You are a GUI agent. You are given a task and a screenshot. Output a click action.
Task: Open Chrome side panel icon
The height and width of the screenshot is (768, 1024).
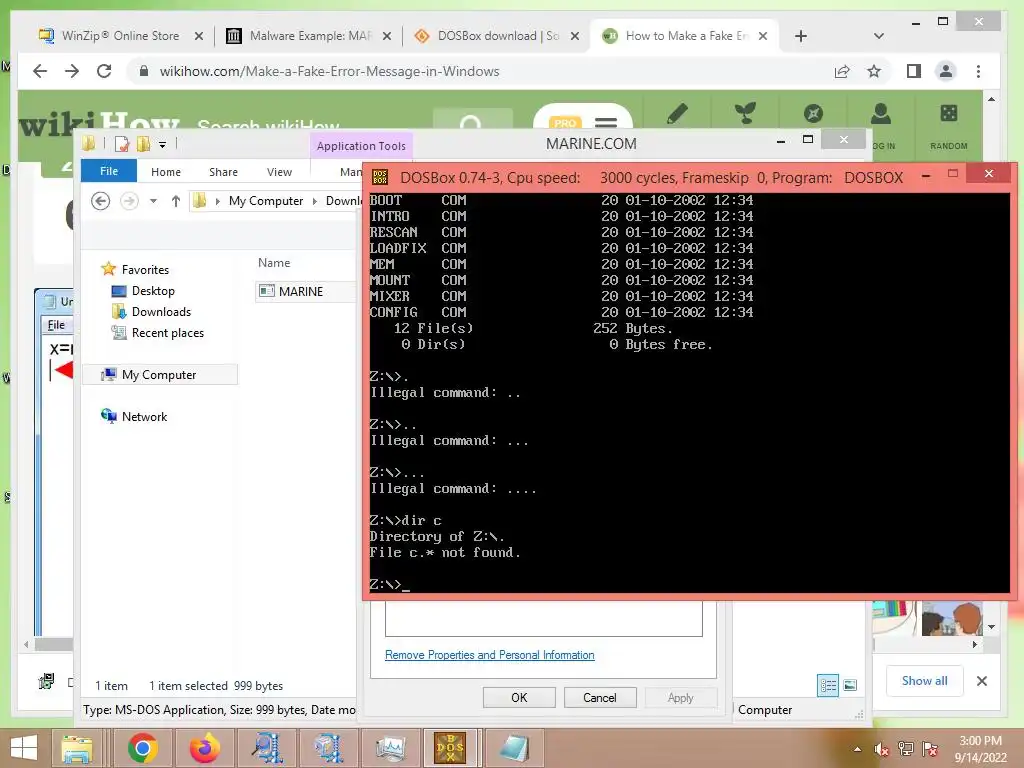pyautogui.click(x=914, y=71)
